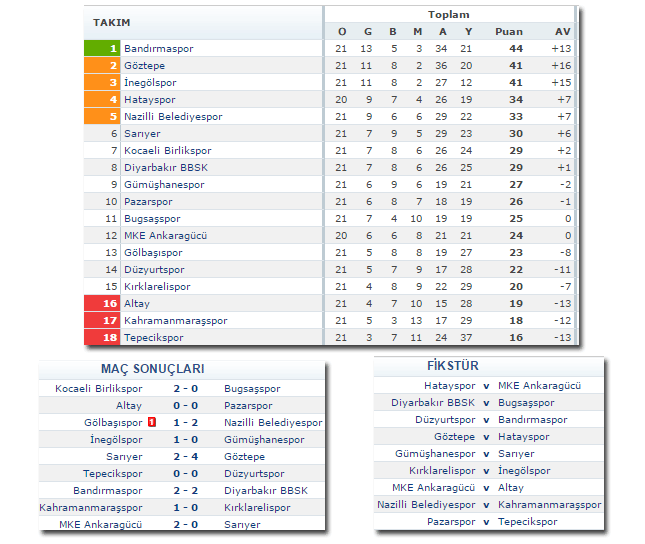Select the Toplam header above the stats
The height and width of the screenshot is (544, 645).
coord(448,15)
